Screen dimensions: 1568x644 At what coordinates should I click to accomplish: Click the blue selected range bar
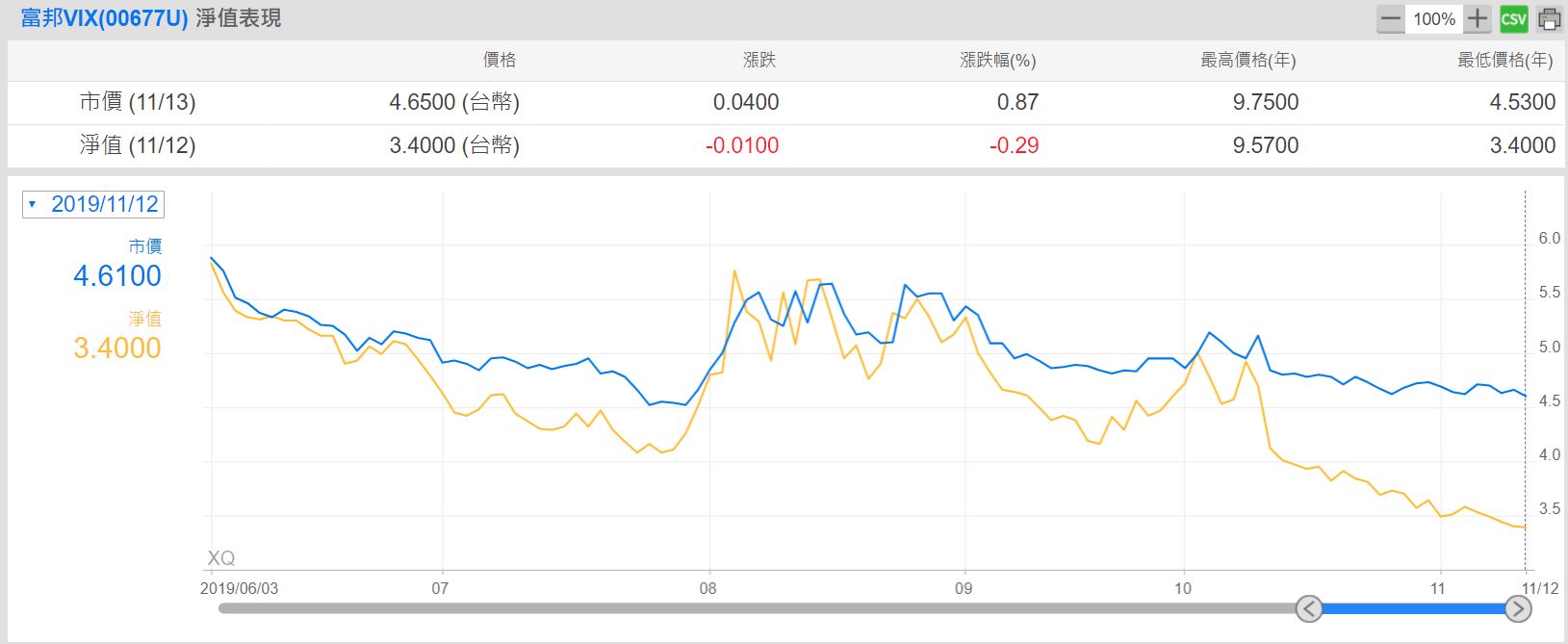[x=1413, y=608]
